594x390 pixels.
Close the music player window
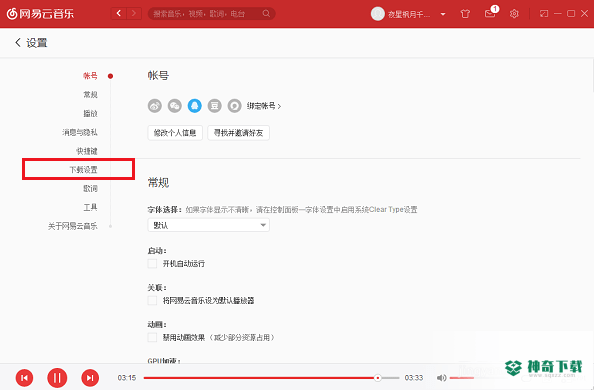click(x=585, y=14)
